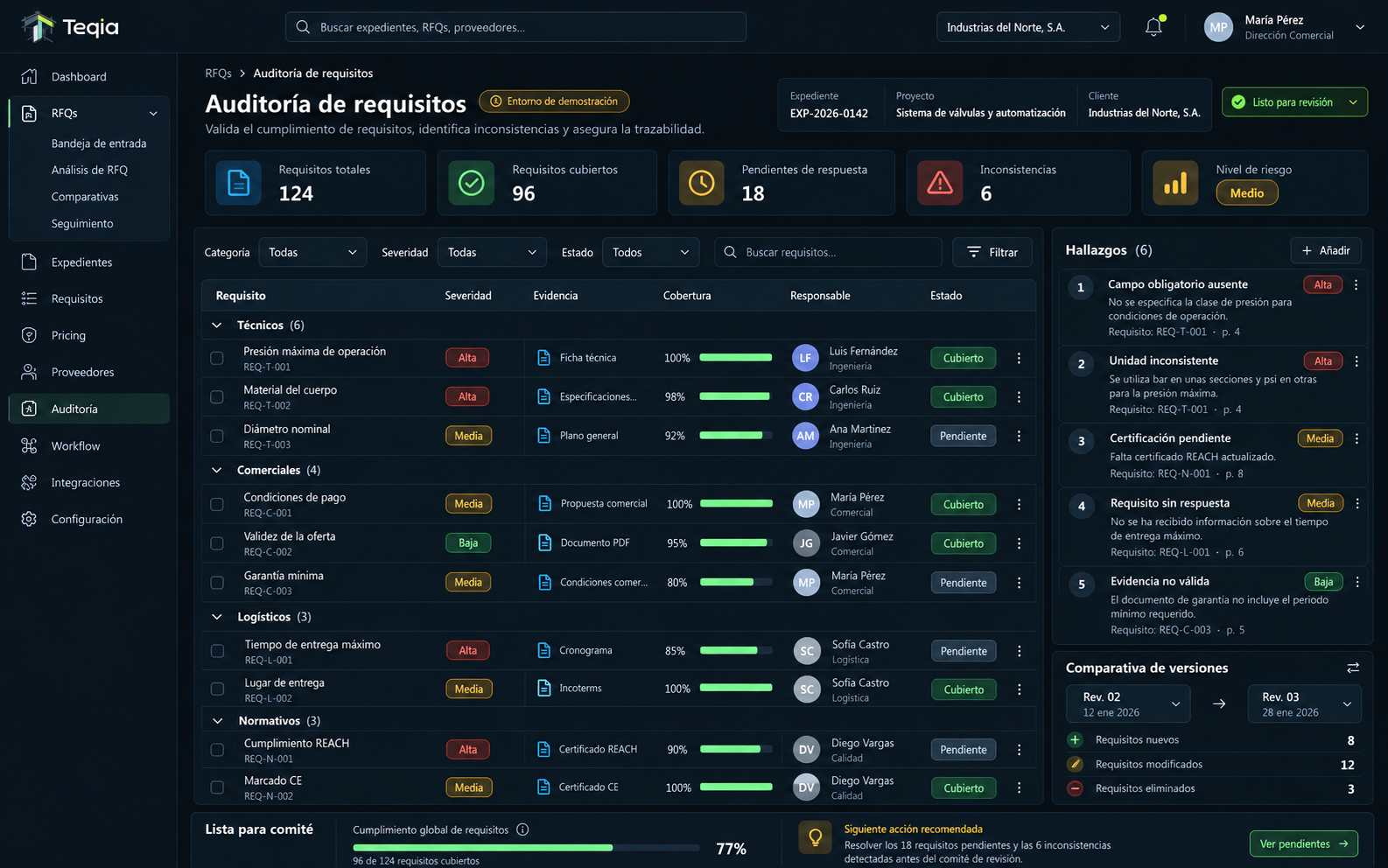Screen dimensions: 1388x868
Task: Click Añadir in the Hallazgos panel
Action: 1326,250
